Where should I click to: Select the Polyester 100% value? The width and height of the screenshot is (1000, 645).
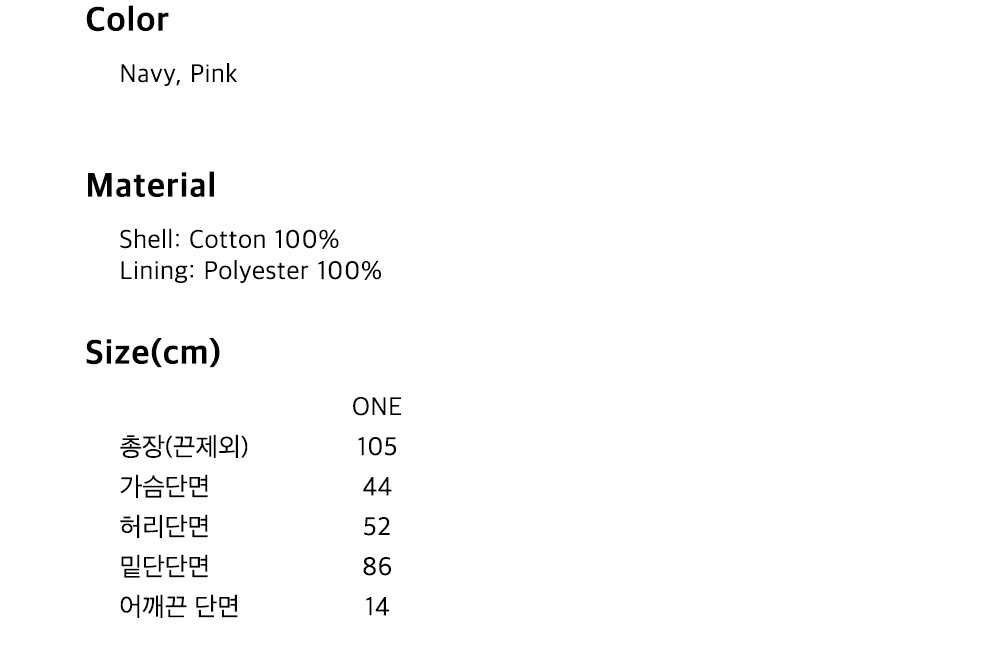pos(292,271)
